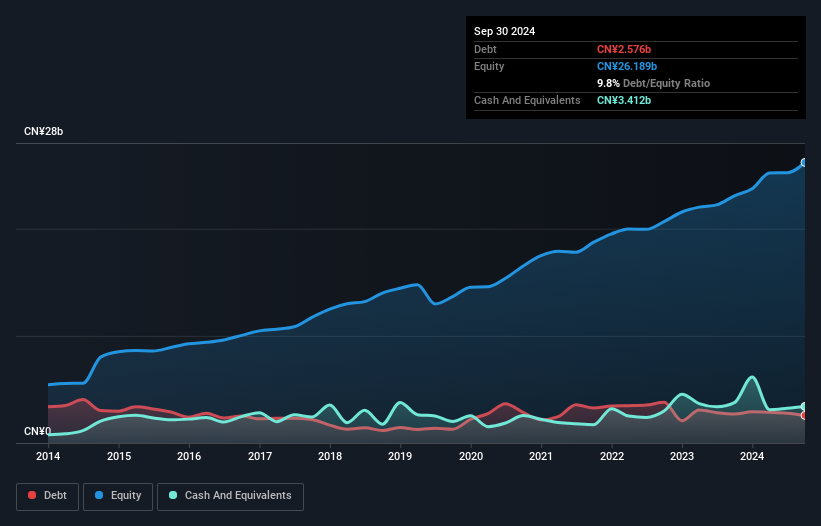Viewport: 821px width, 526px height.
Task: Click the blue Equity legend dot
Action: click(x=101, y=496)
